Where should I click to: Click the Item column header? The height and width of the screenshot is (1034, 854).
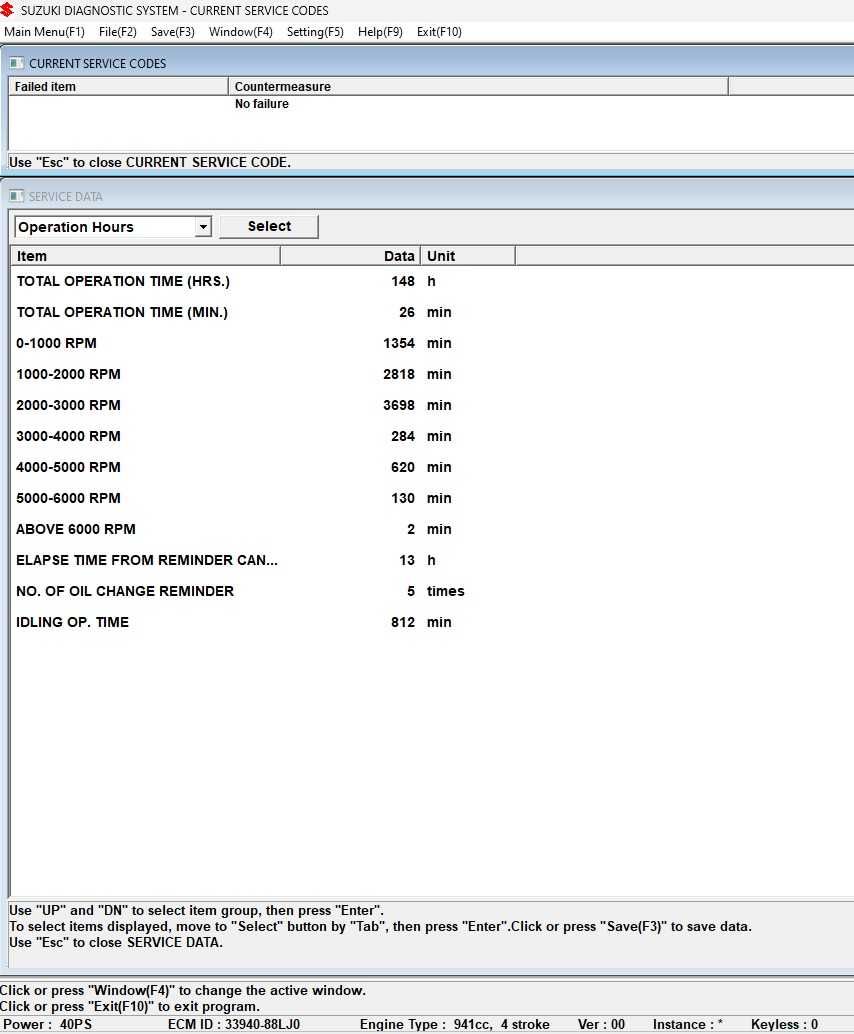(145, 256)
